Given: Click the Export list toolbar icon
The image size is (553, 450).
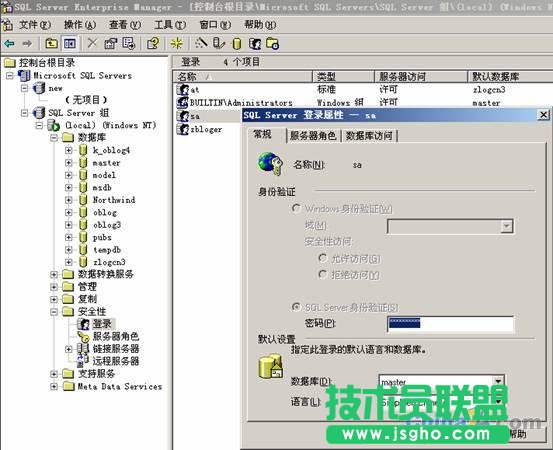Looking at the screenshot, I should 129,43.
